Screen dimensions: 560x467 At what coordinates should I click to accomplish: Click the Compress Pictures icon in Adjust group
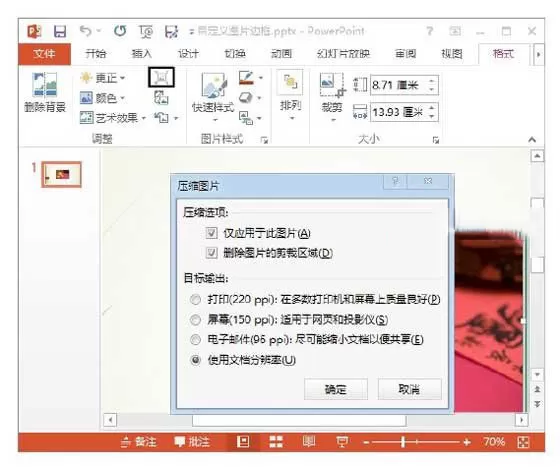(161, 77)
